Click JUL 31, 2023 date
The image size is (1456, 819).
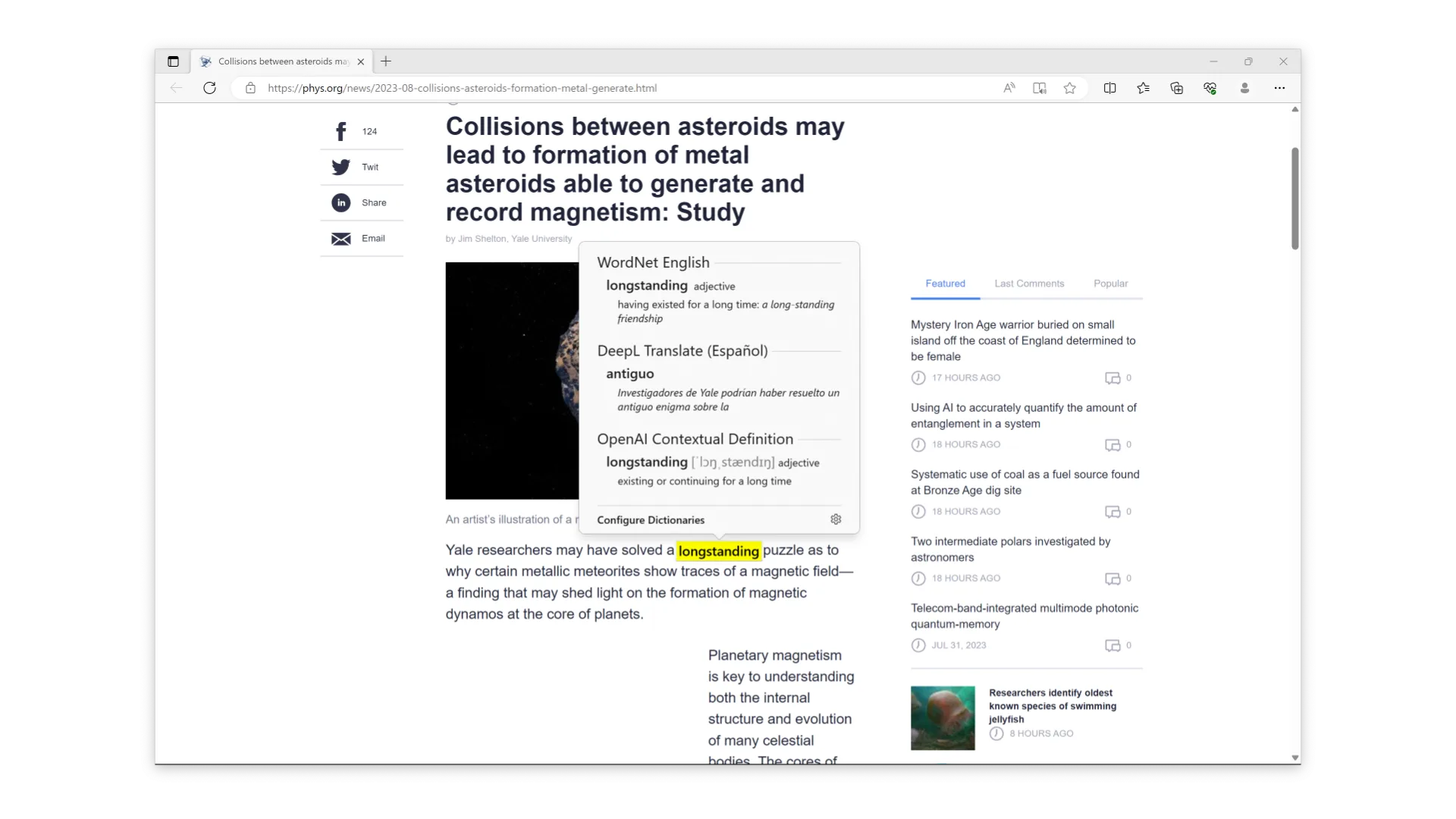pos(959,645)
